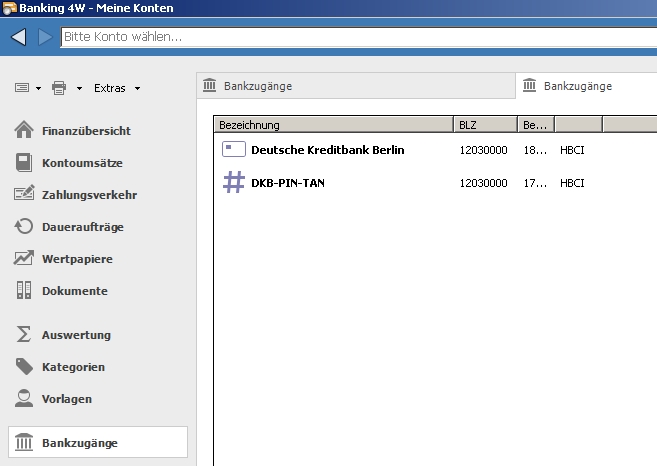Click the Kontoumsätze book icon
The width and height of the screenshot is (657, 466).
click(24, 162)
